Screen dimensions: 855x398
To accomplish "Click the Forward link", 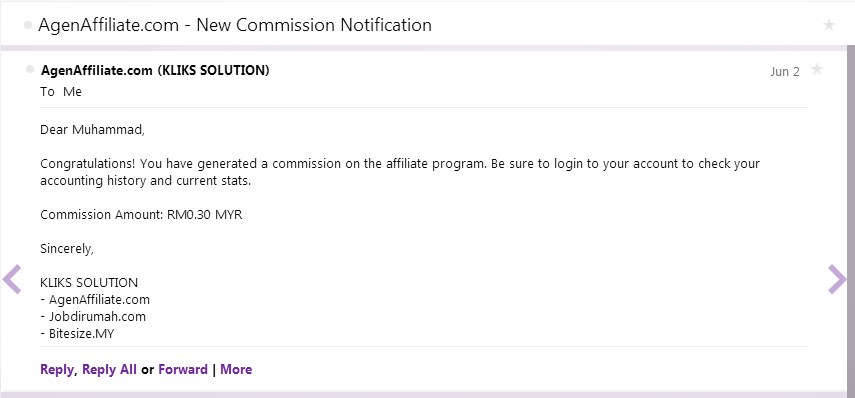I will (x=183, y=370).
